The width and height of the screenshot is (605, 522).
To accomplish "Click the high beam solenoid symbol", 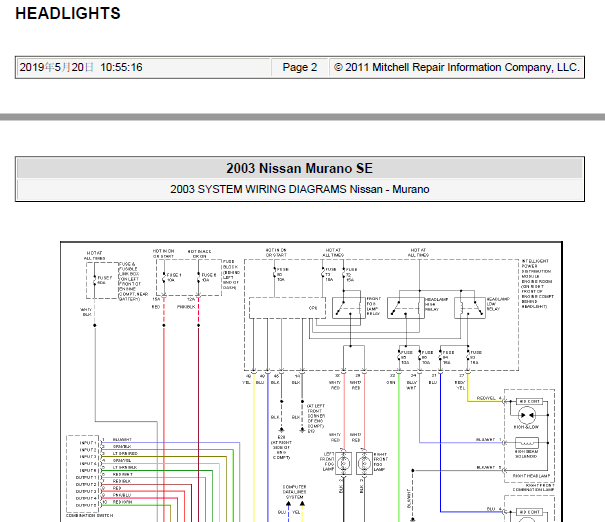I will 527,443.
